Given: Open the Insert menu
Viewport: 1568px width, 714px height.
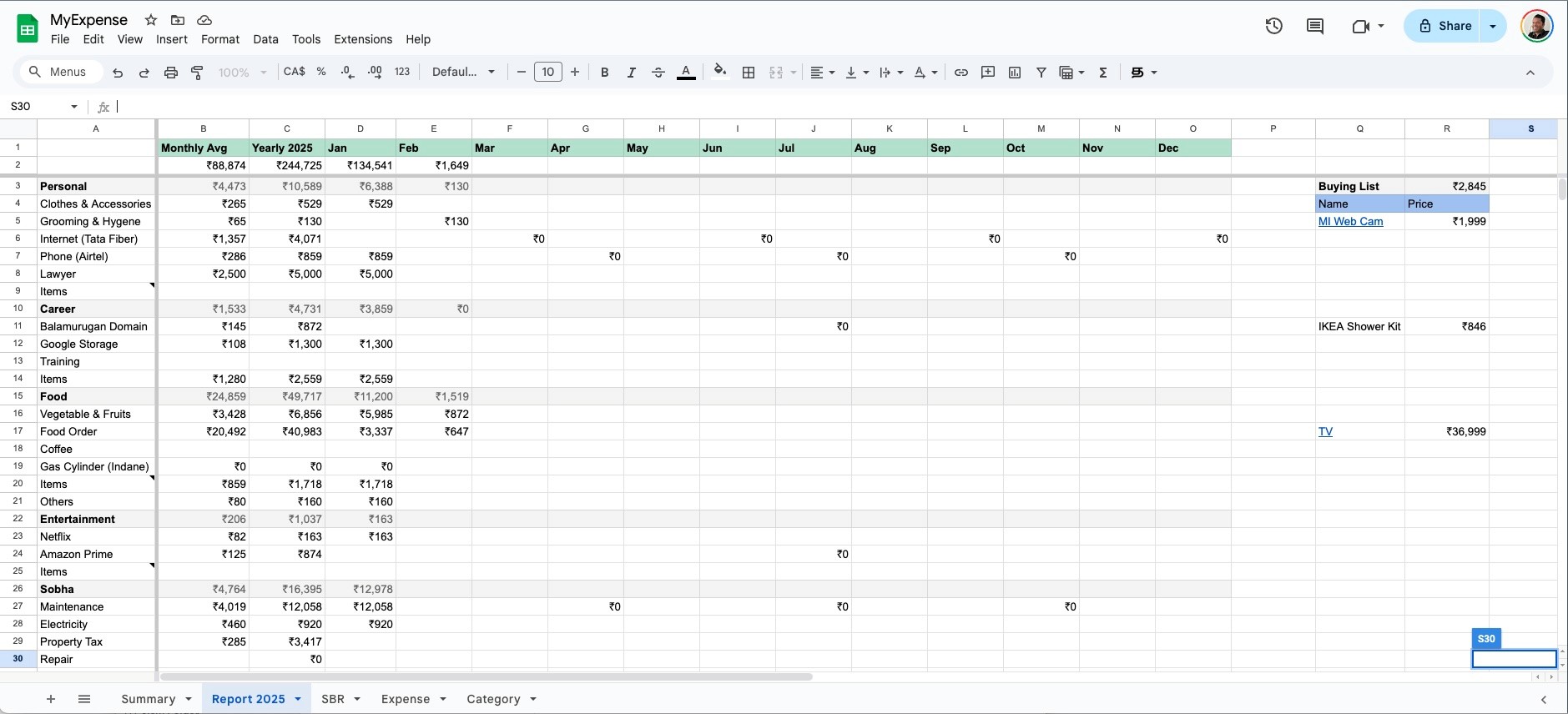Looking at the screenshot, I should (172, 39).
